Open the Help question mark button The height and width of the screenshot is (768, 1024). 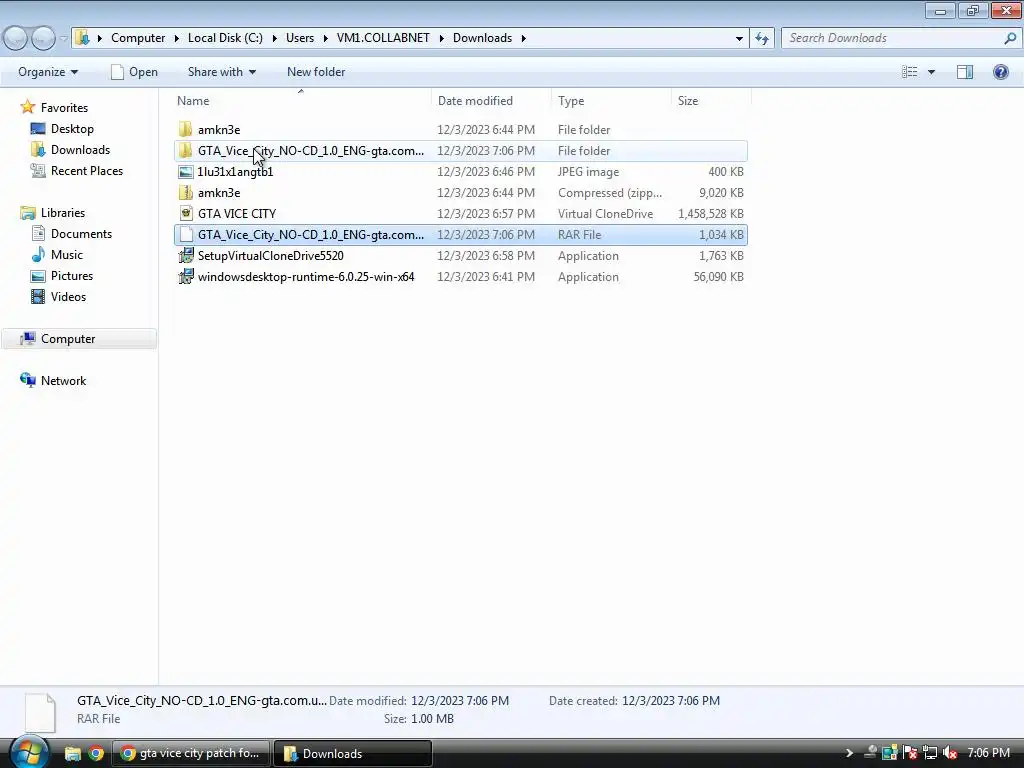point(1000,72)
